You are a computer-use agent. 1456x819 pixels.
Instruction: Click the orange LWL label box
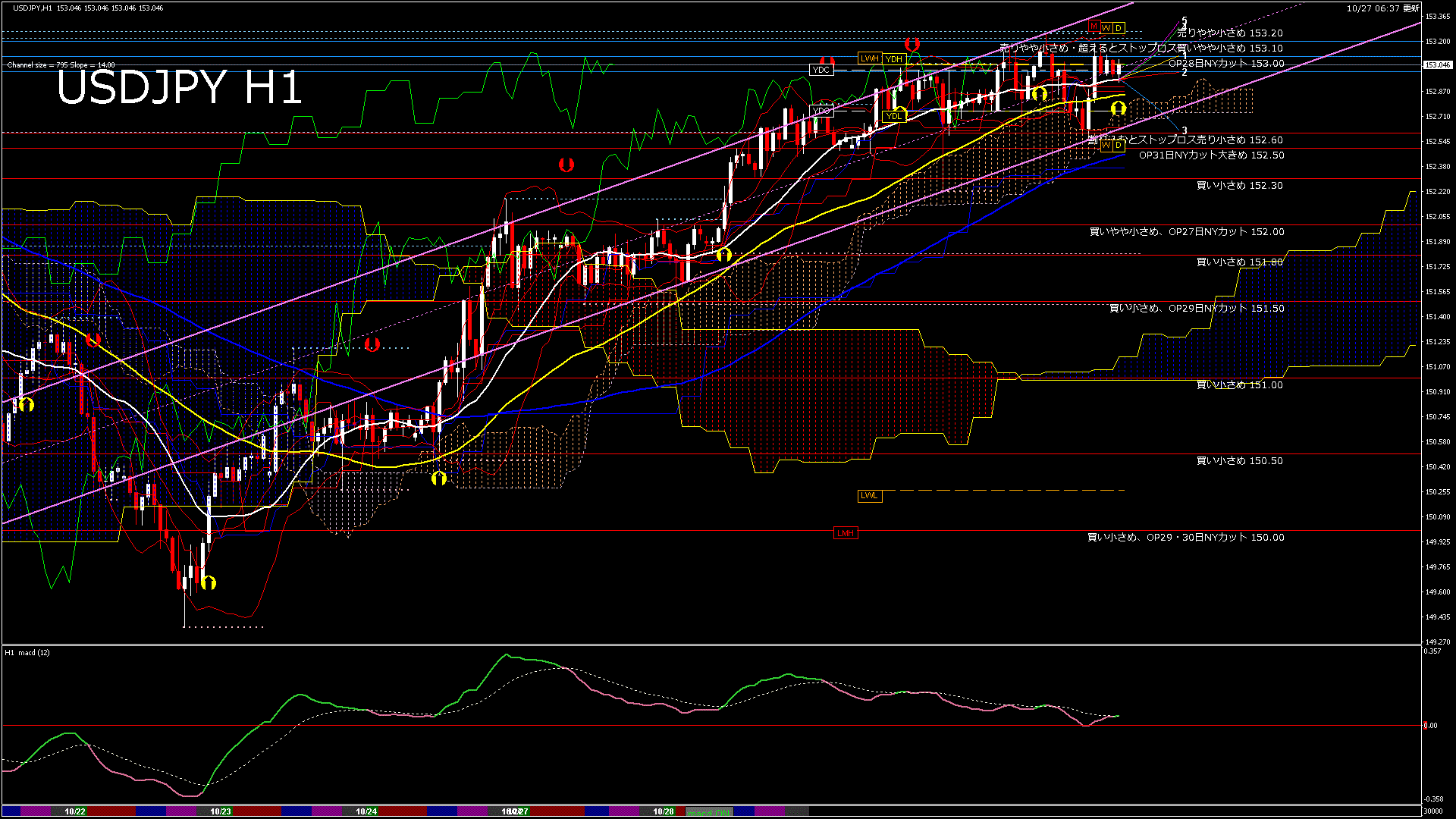(x=869, y=496)
